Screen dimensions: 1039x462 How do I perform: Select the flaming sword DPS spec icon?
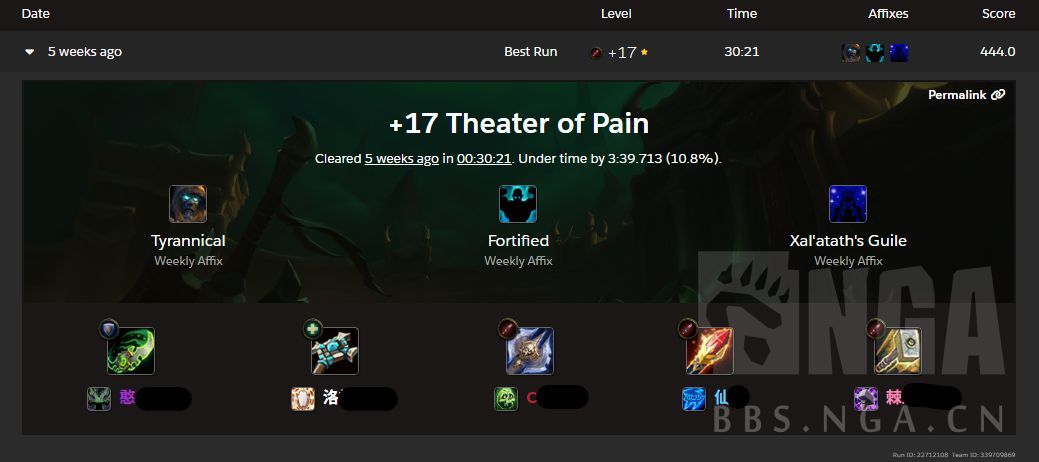click(710, 351)
